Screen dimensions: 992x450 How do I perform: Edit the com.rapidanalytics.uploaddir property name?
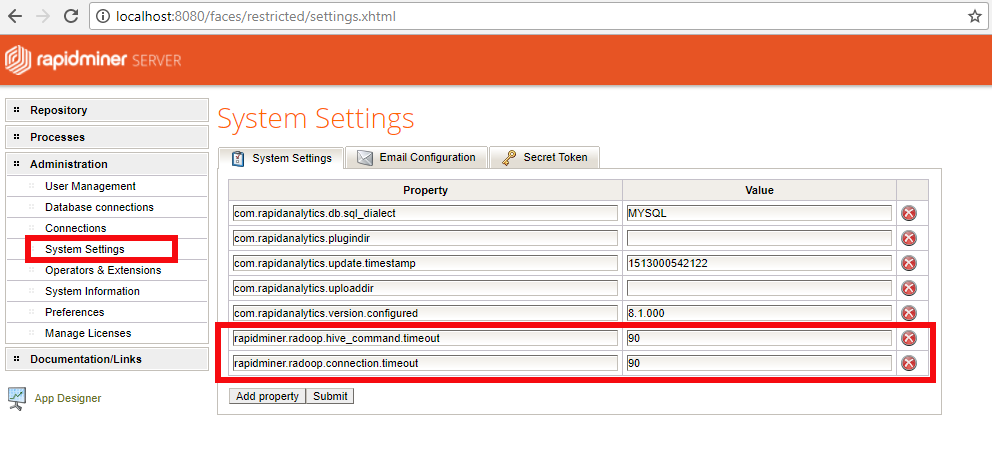coord(425,288)
